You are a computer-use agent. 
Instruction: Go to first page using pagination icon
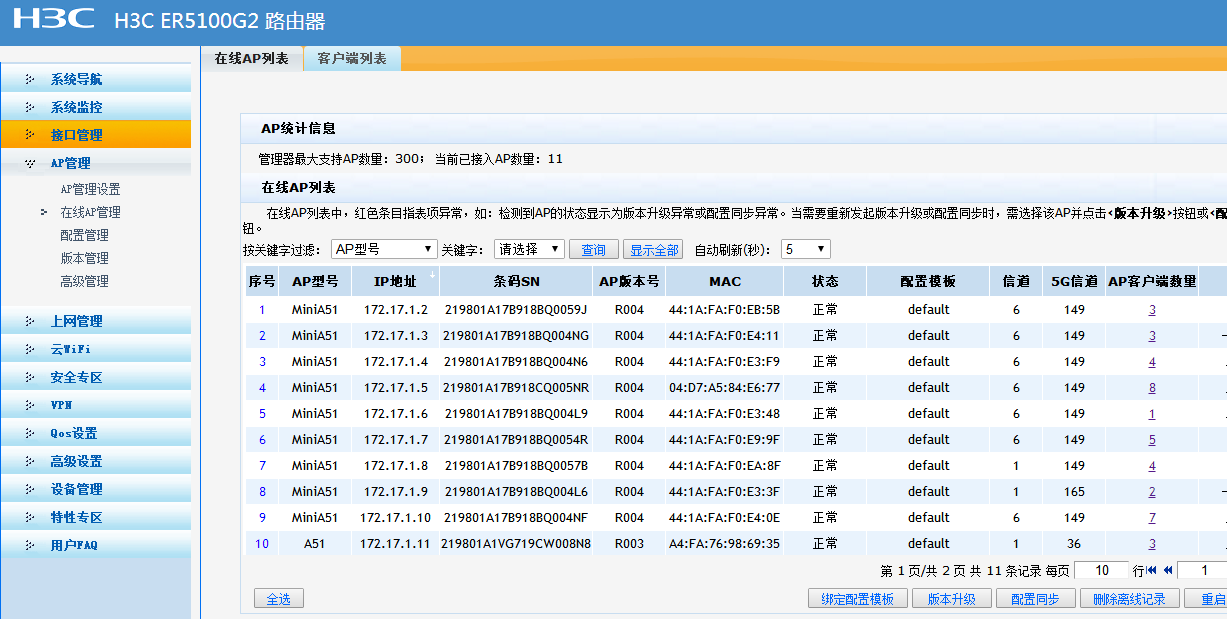tap(1152, 570)
